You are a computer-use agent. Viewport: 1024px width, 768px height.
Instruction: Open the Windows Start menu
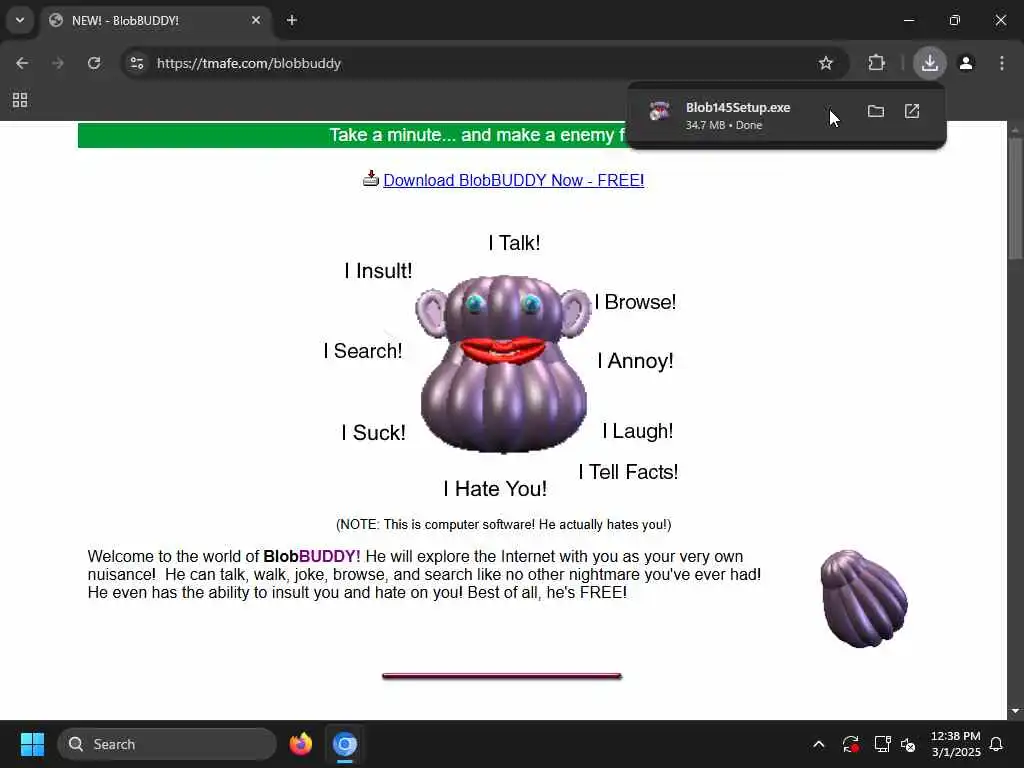[x=32, y=744]
